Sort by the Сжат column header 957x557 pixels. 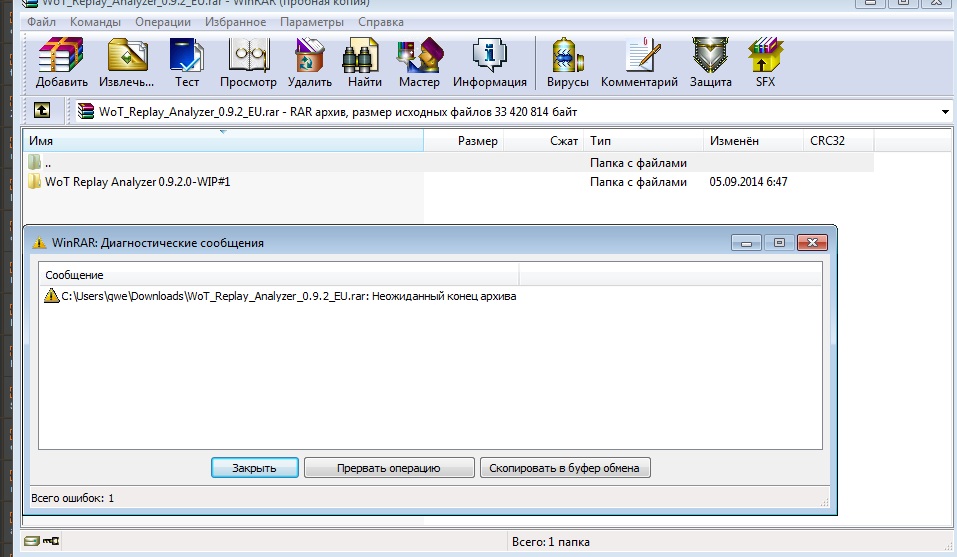point(543,140)
